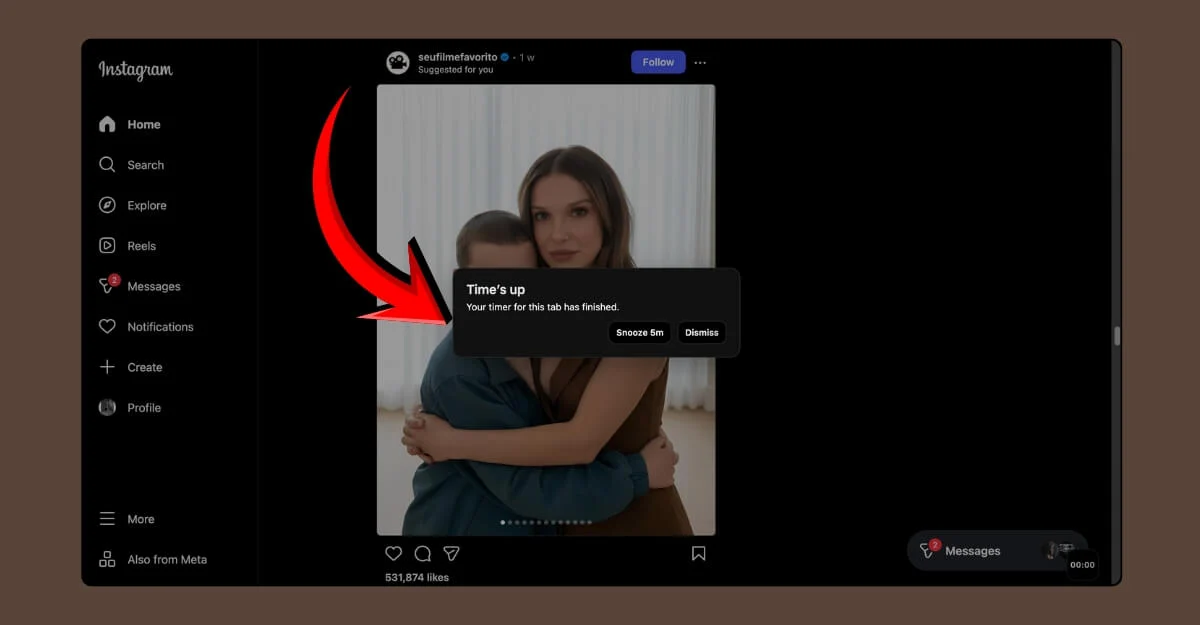
Task: Dismiss the timer notification
Action: coord(701,332)
